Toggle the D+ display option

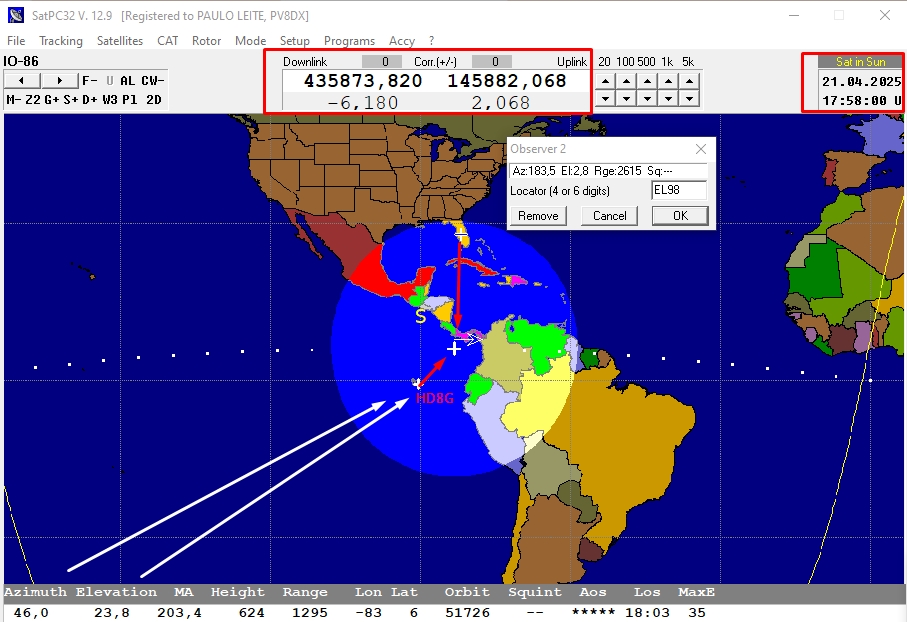click(90, 100)
